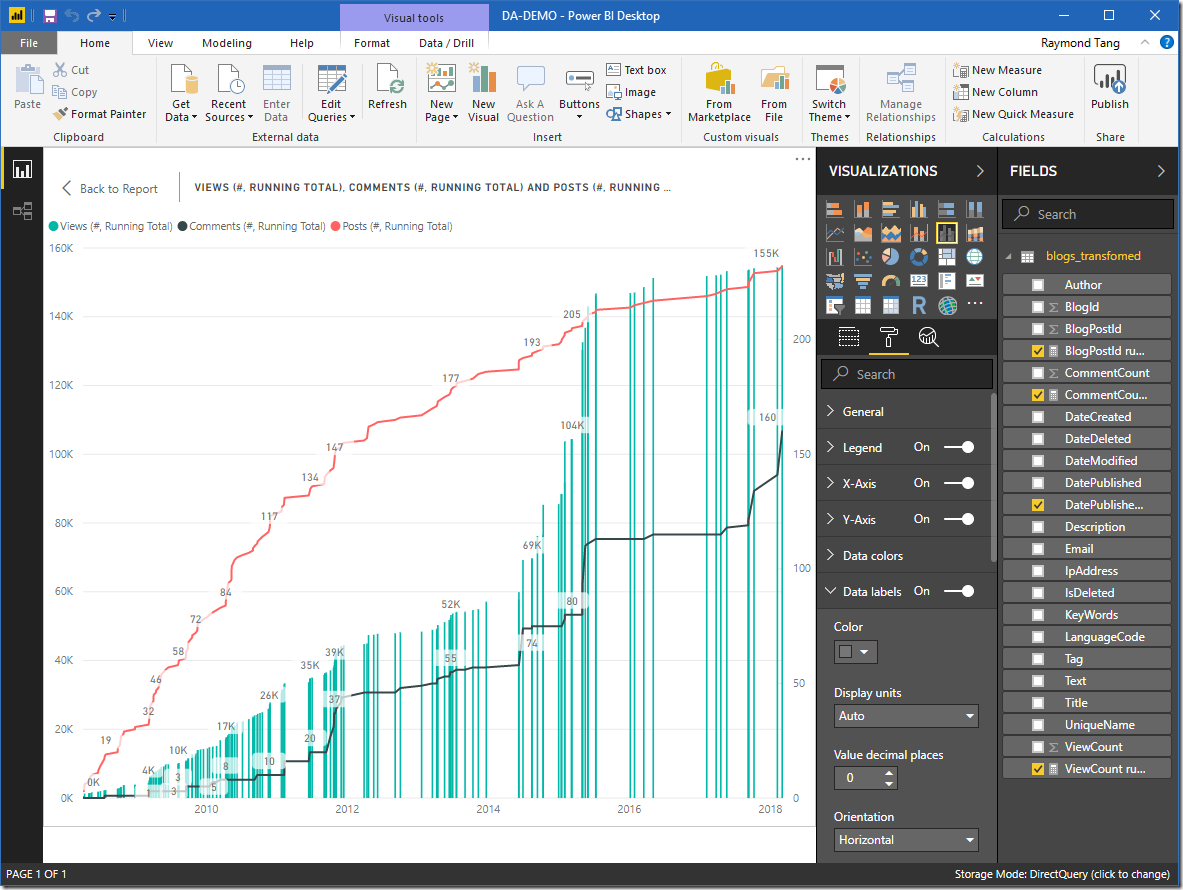Open the Modeling ribbon tab
Screen dimensions: 1183x890
(x=227, y=43)
